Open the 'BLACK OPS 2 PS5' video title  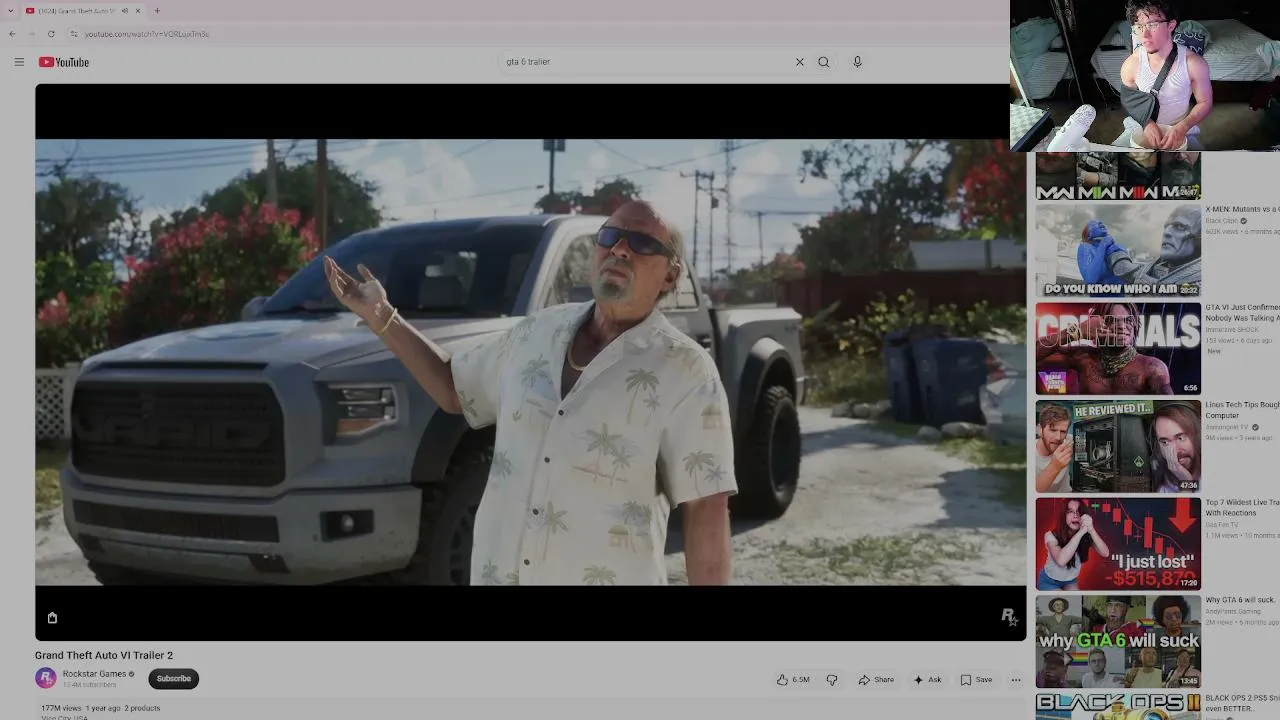click(1242, 703)
